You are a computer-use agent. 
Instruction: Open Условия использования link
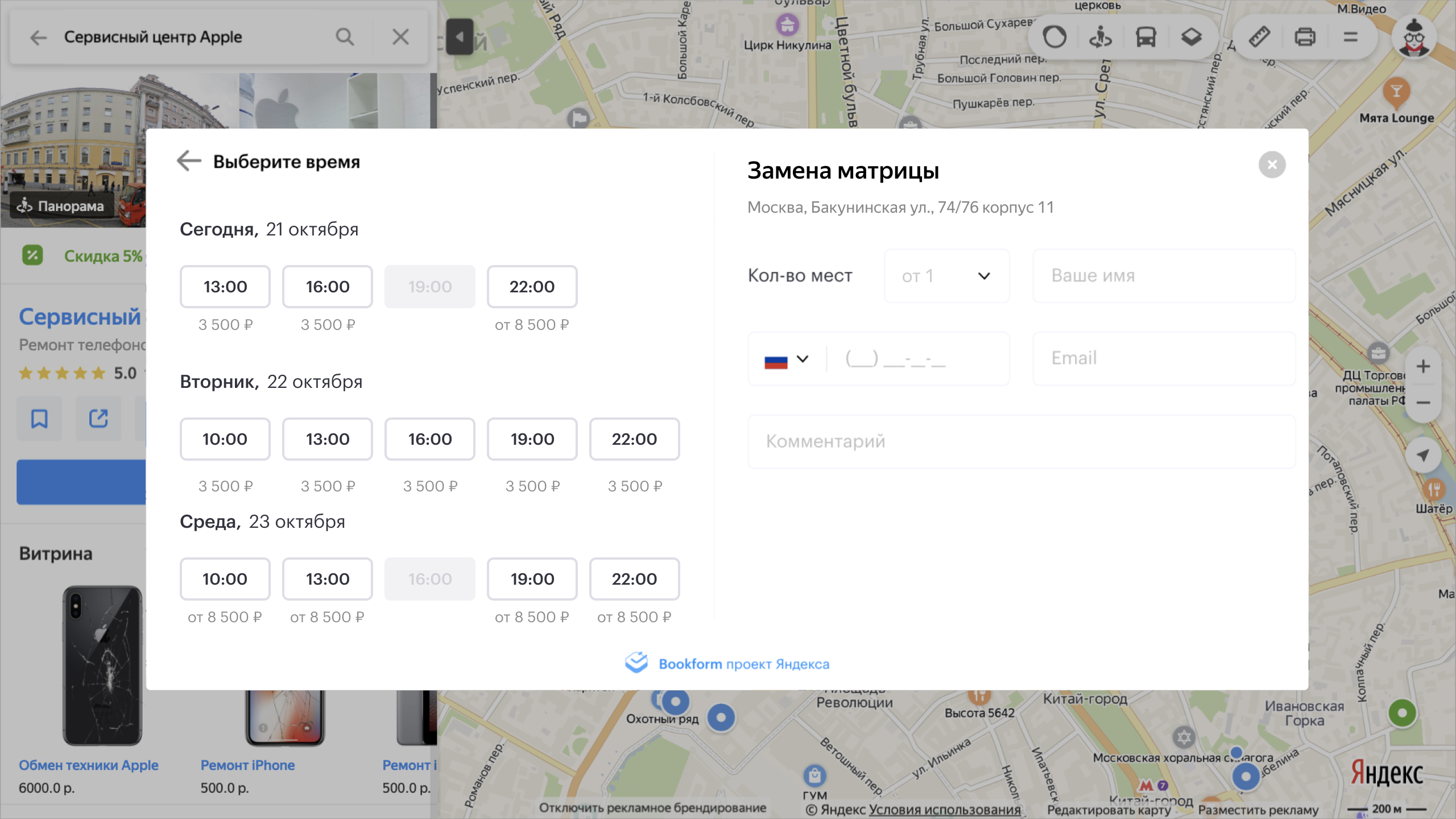945,809
